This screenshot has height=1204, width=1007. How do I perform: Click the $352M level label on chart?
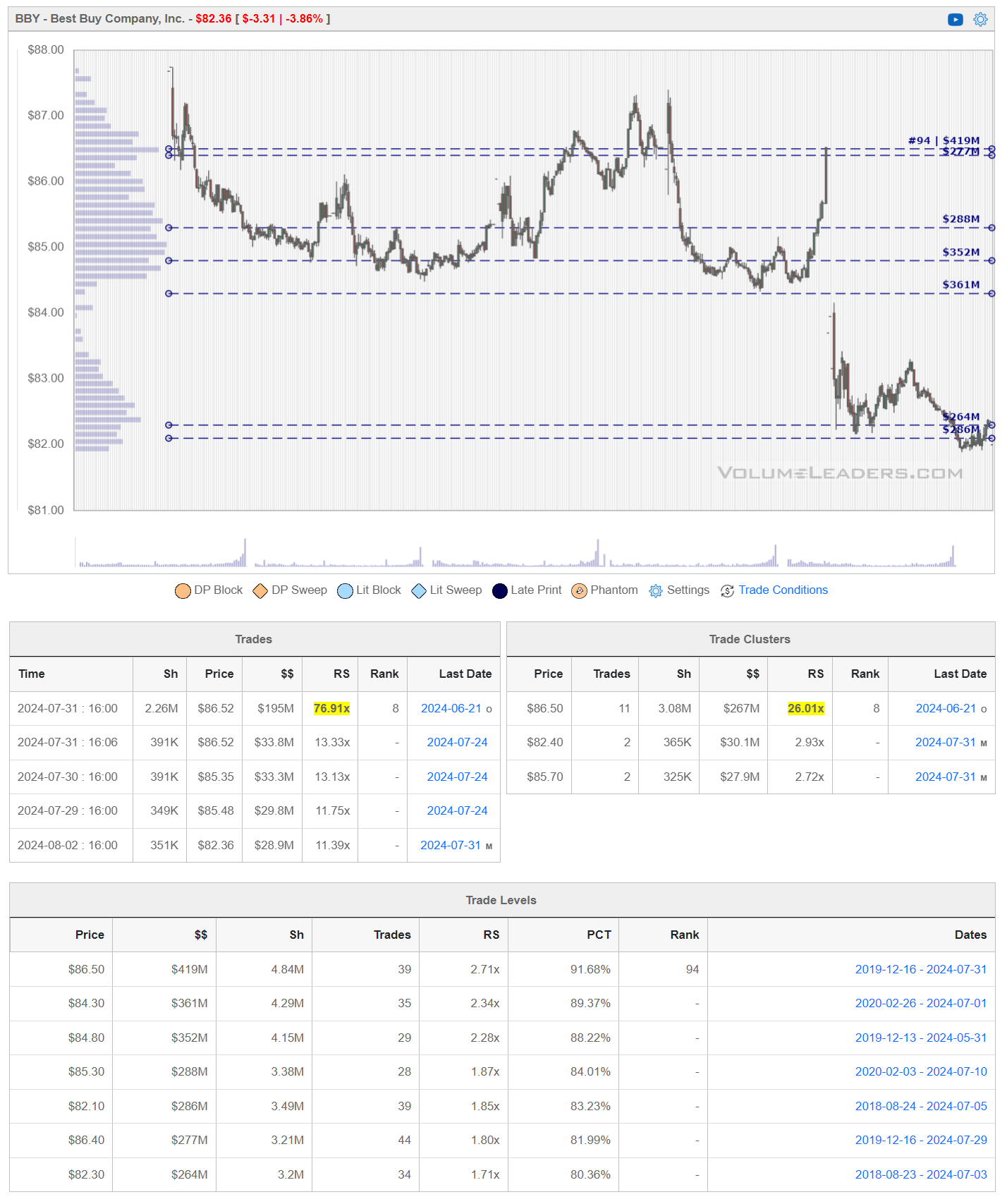960,252
